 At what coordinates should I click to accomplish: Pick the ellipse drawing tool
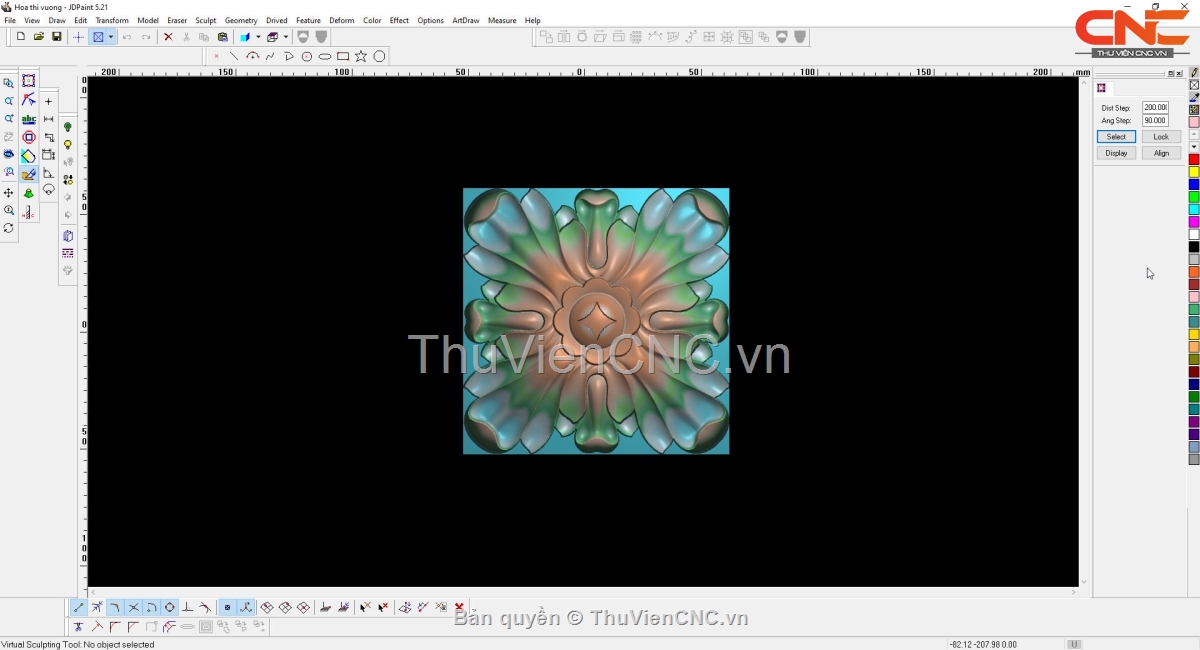coord(325,57)
